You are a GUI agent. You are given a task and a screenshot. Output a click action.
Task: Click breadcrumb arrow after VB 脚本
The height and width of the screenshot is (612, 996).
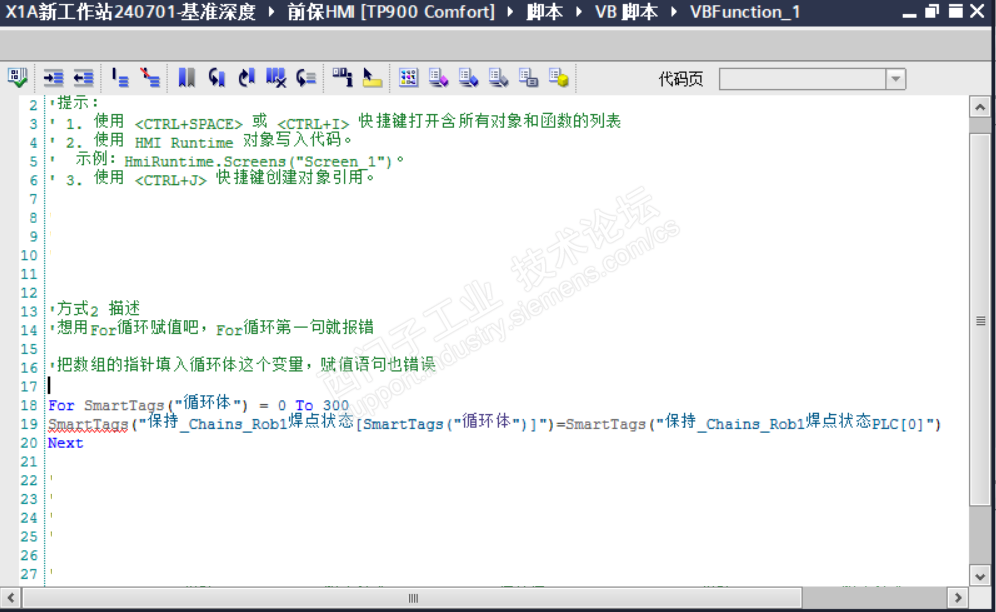click(674, 12)
